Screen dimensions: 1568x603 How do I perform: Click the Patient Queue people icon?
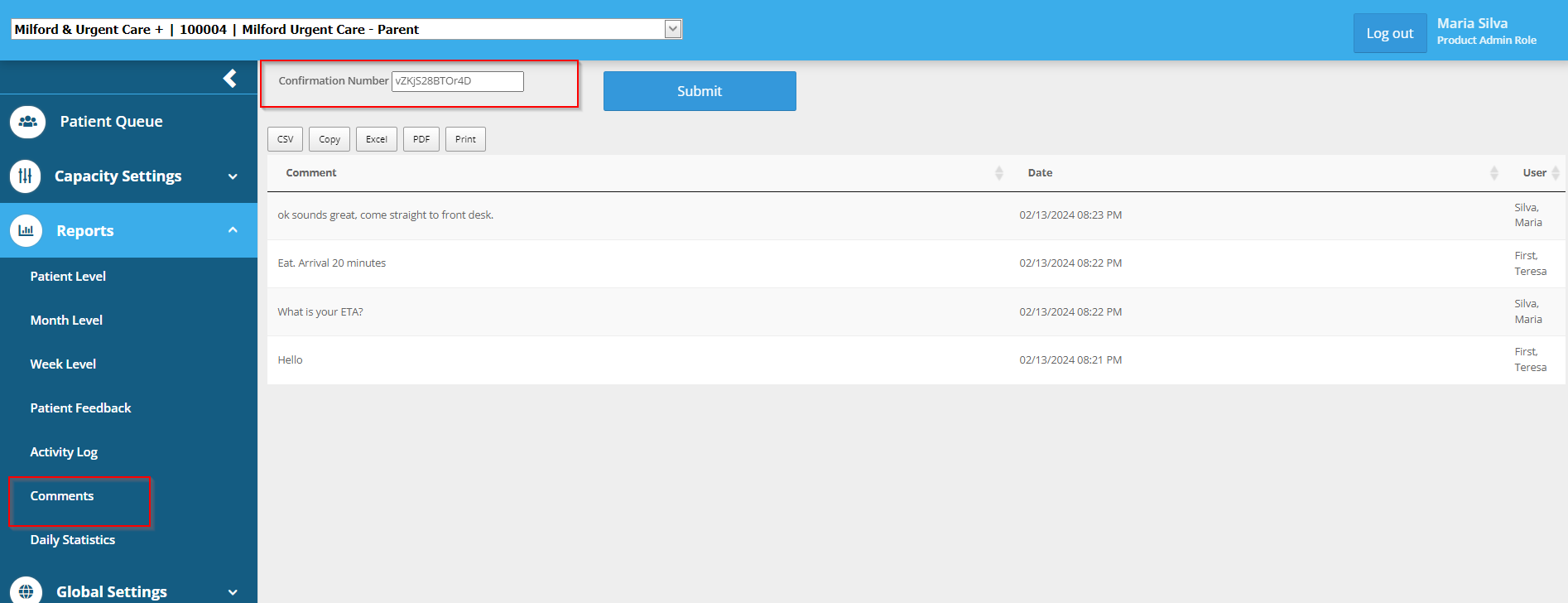(x=27, y=122)
